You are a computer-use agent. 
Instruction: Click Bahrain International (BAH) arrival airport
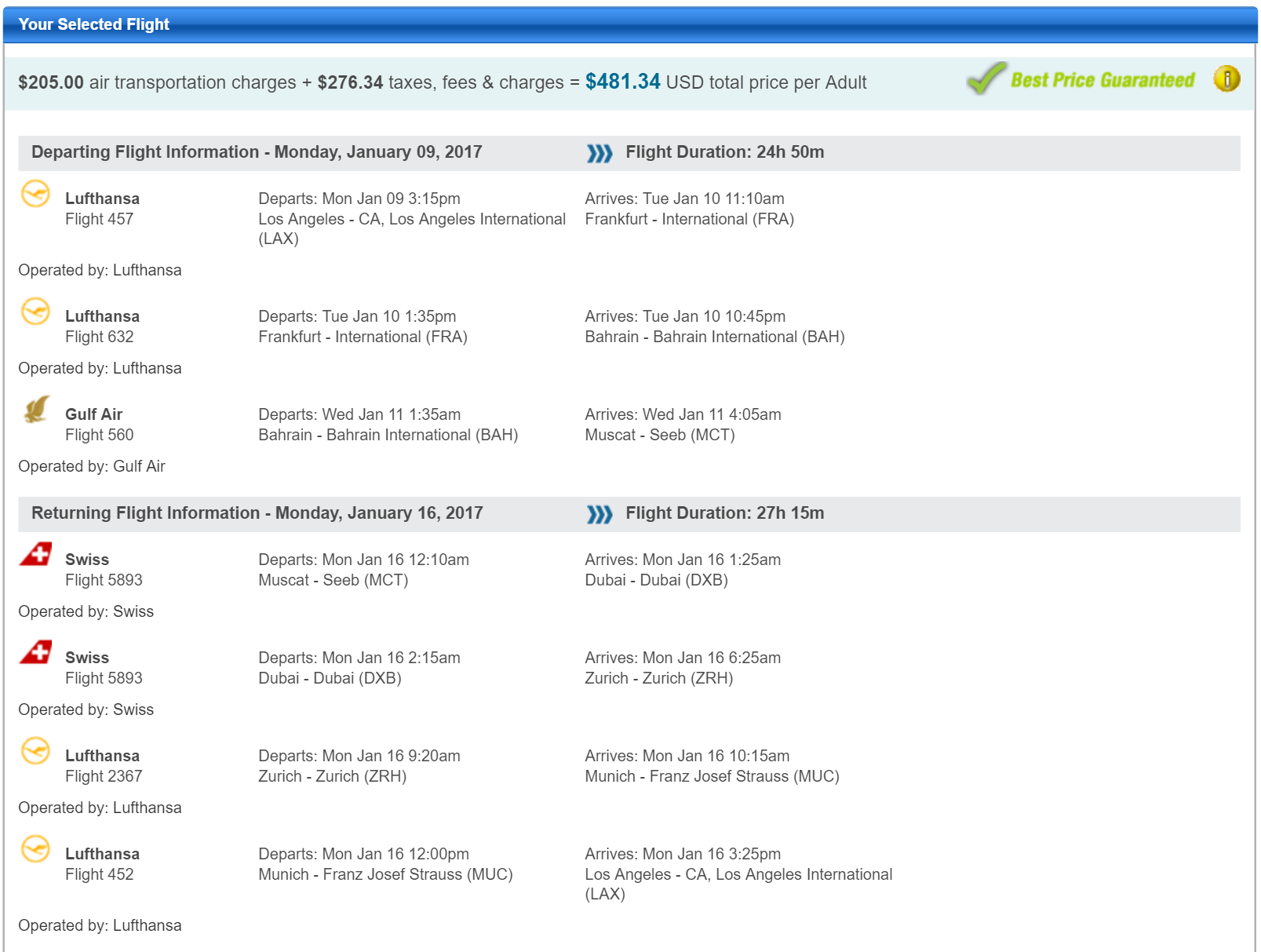(x=715, y=337)
